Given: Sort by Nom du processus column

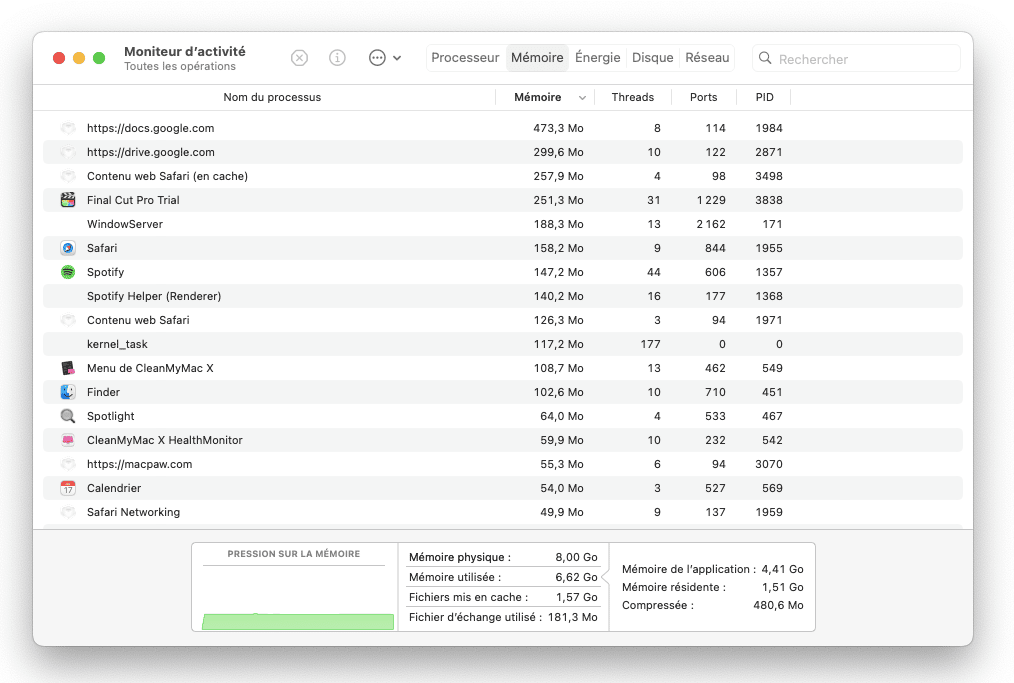Looking at the screenshot, I should [272, 97].
